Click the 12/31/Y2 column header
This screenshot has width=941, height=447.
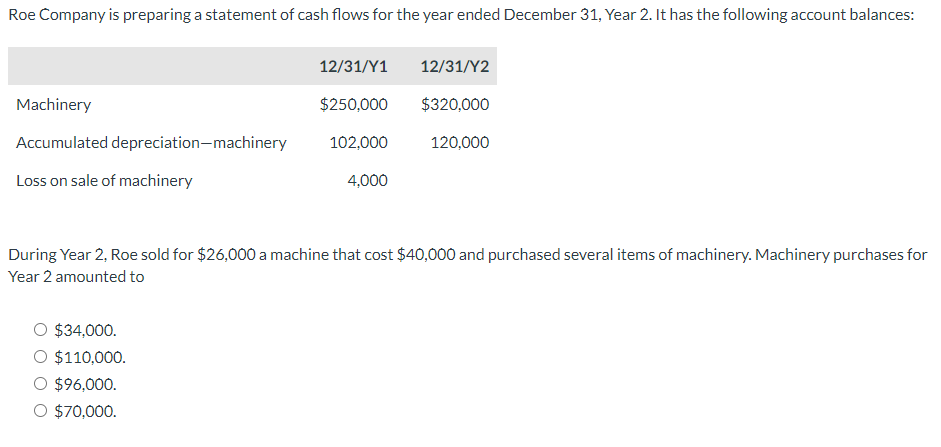click(x=455, y=67)
